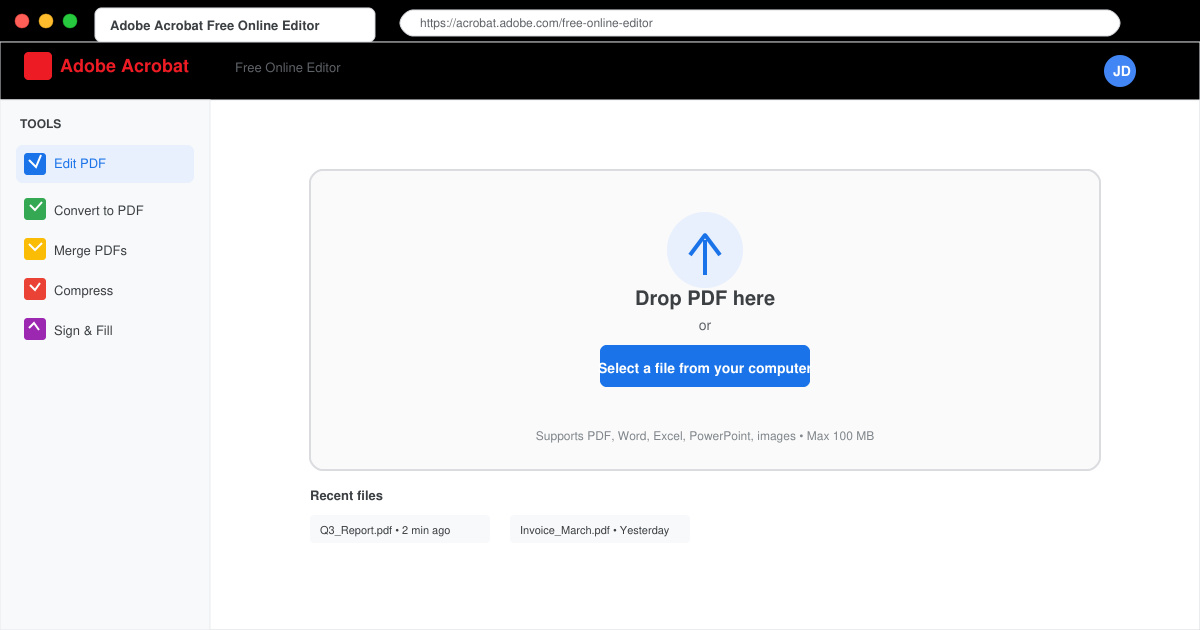
Task: Click the red Adobe Acrobat logo icon
Action: click(x=38, y=66)
